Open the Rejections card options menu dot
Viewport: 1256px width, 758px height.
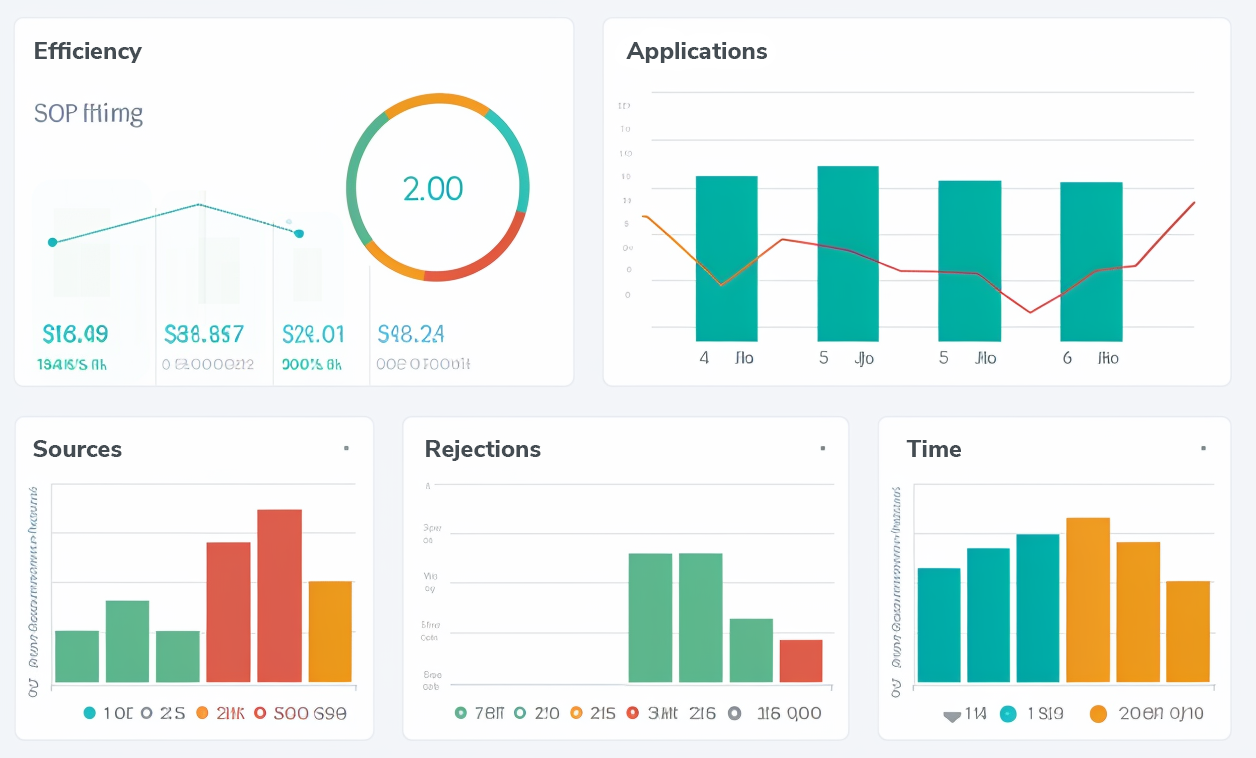tap(822, 449)
